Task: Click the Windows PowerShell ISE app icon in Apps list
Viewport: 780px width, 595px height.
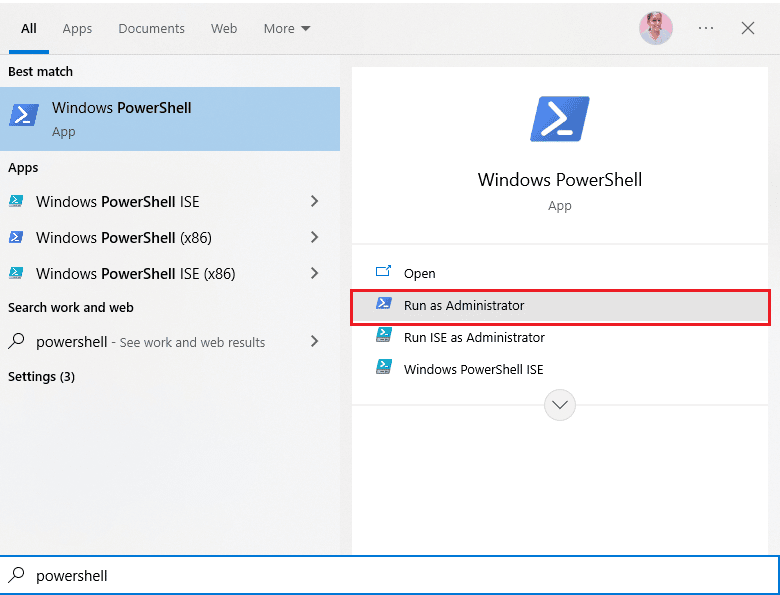Action: (16, 202)
